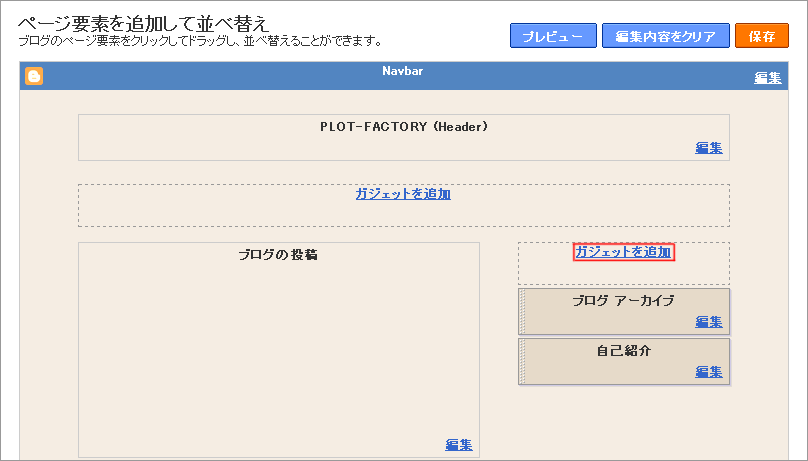Click 編集 in the ブログの投稿 box
The width and height of the screenshot is (808, 461).
click(x=459, y=445)
